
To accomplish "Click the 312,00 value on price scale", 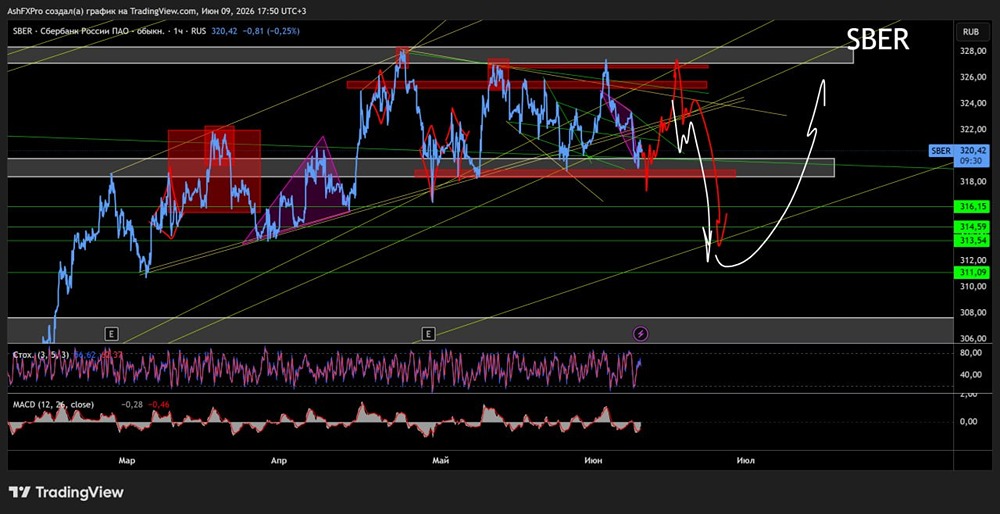I will pyautogui.click(x=971, y=260).
